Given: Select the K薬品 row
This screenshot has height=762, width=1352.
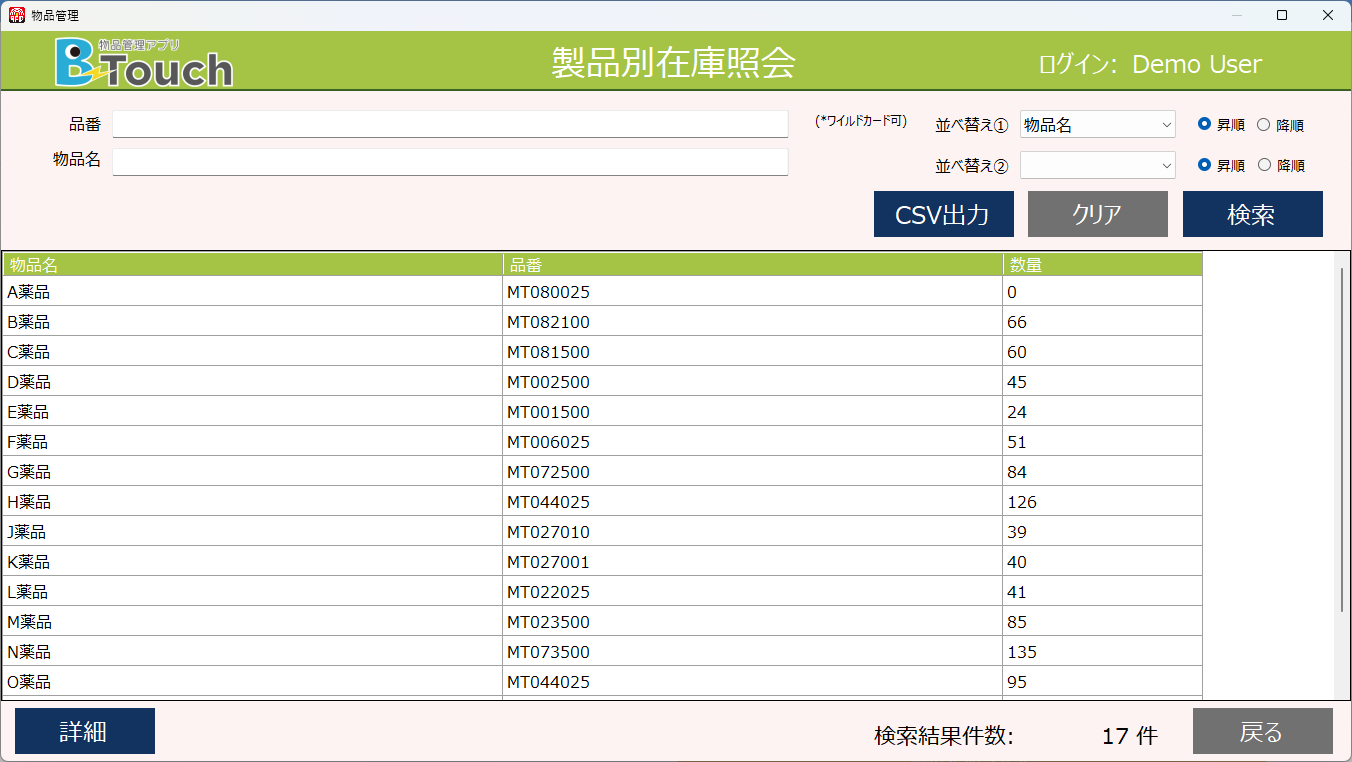Looking at the screenshot, I should tap(602, 562).
